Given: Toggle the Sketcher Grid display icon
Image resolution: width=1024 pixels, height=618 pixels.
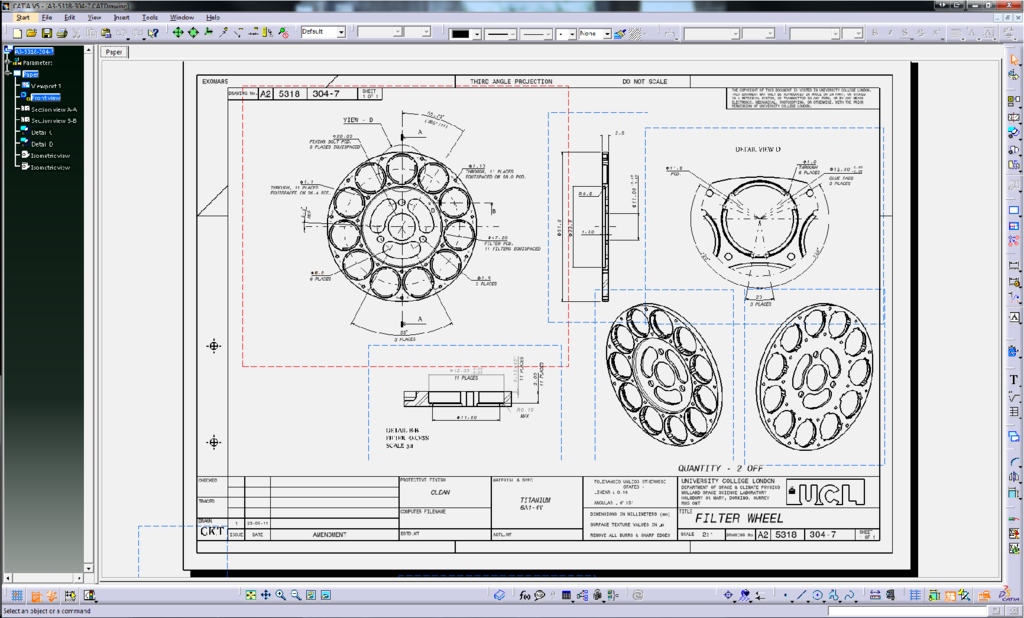Looking at the screenshot, I should [17, 596].
